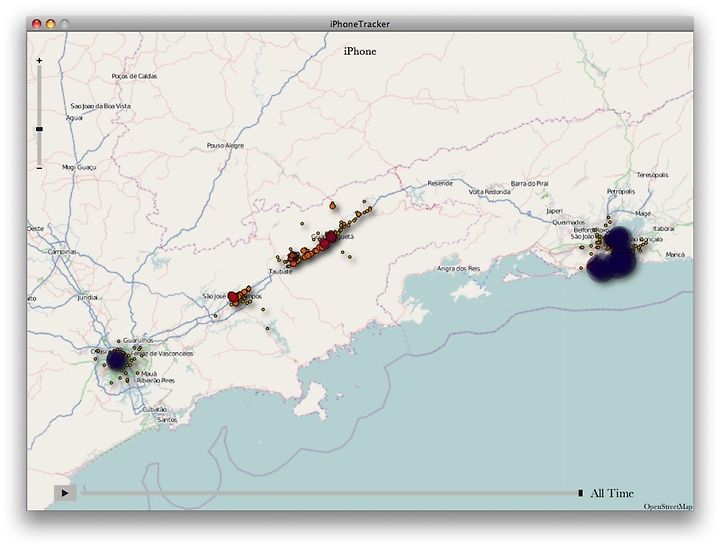Click the 'Cubatão' city label
720x547 pixels.
(154, 410)
